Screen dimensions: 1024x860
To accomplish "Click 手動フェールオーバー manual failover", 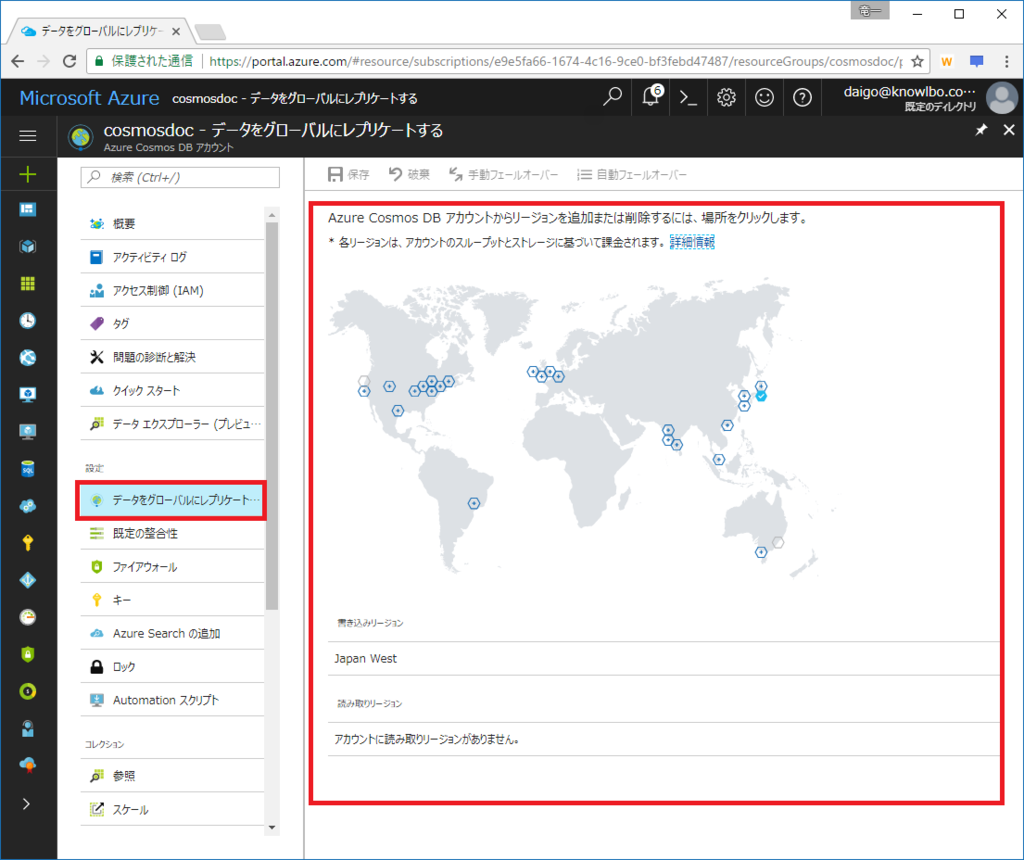I will pos(504,174).
